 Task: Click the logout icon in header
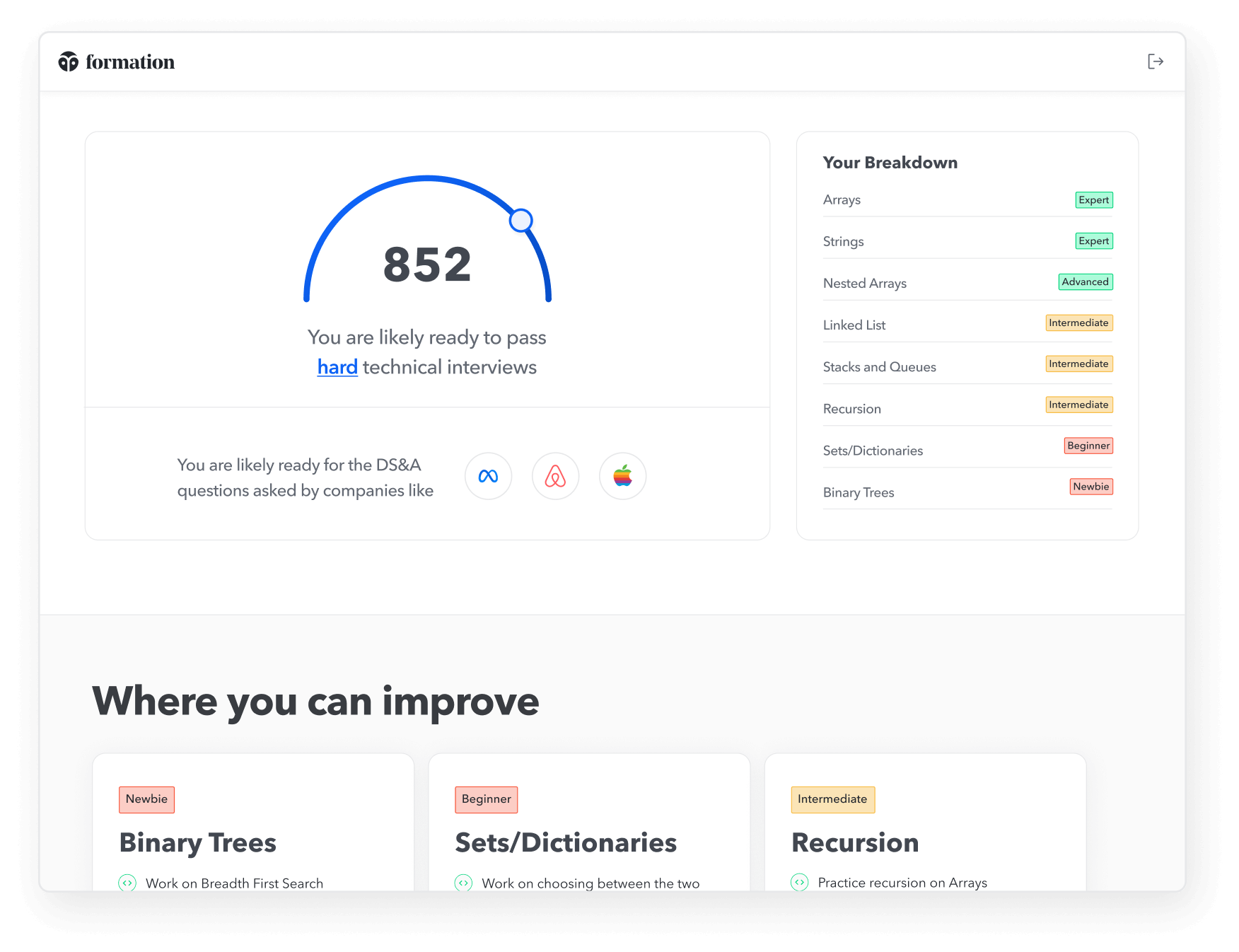tap(1155, 62)
